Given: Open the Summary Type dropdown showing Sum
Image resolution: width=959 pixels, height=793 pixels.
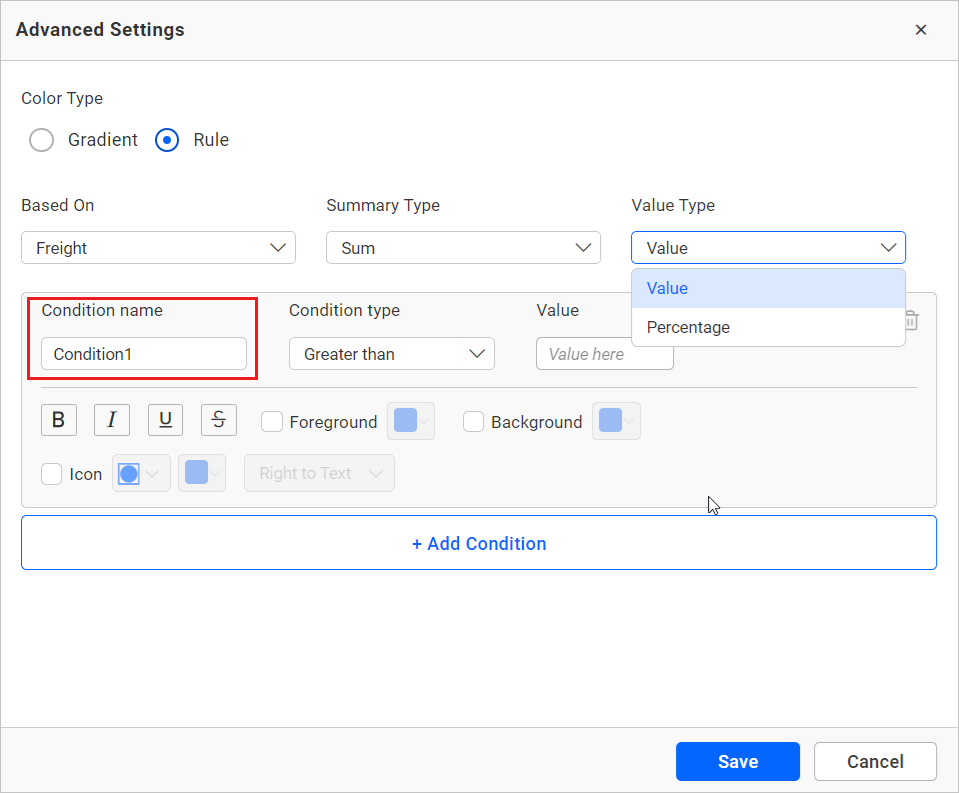Looking at the screenshot, I should [x=463, y=247].
